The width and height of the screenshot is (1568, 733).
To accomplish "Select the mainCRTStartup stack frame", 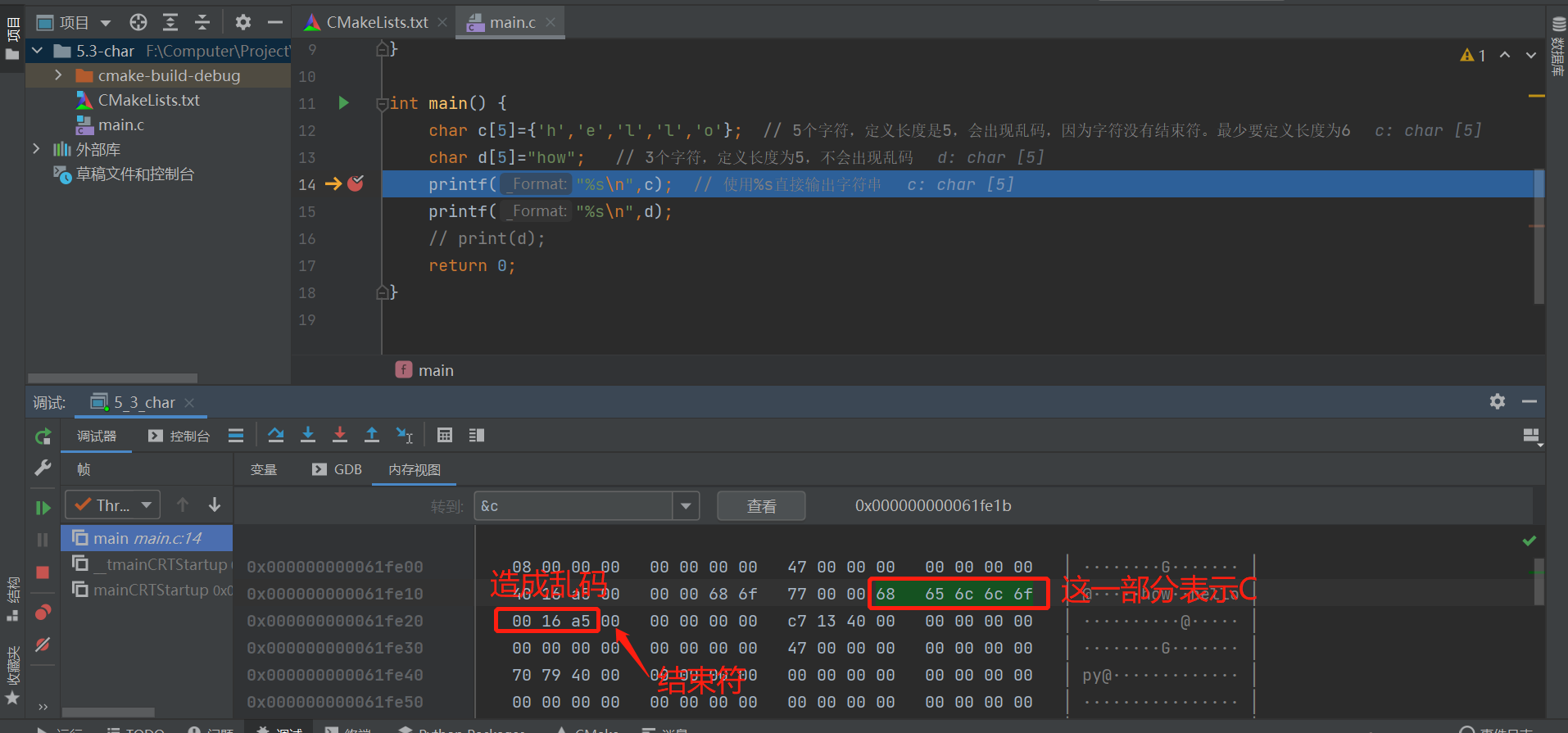I will click(147, 590).
